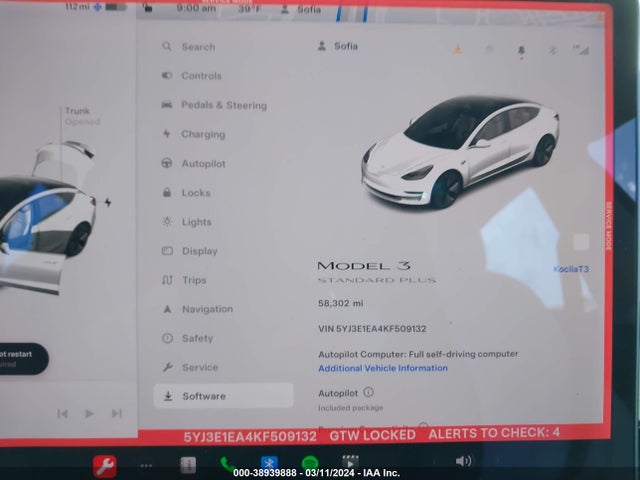Screen dimensions: 640x480
Task: Open the Theater clapperboard app
Action: (x=350, y=462)
